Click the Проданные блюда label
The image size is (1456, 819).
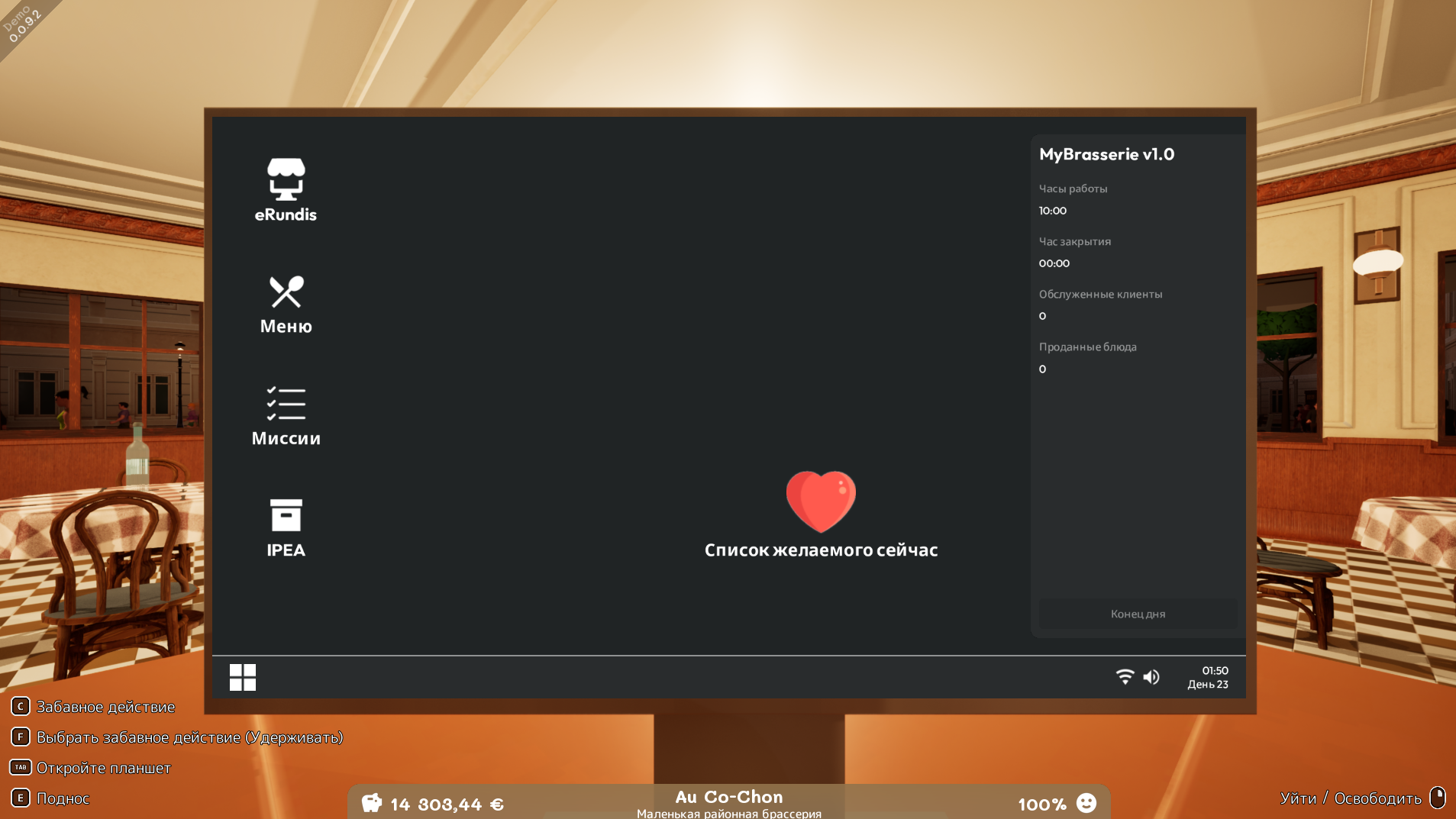[1087, 347]
